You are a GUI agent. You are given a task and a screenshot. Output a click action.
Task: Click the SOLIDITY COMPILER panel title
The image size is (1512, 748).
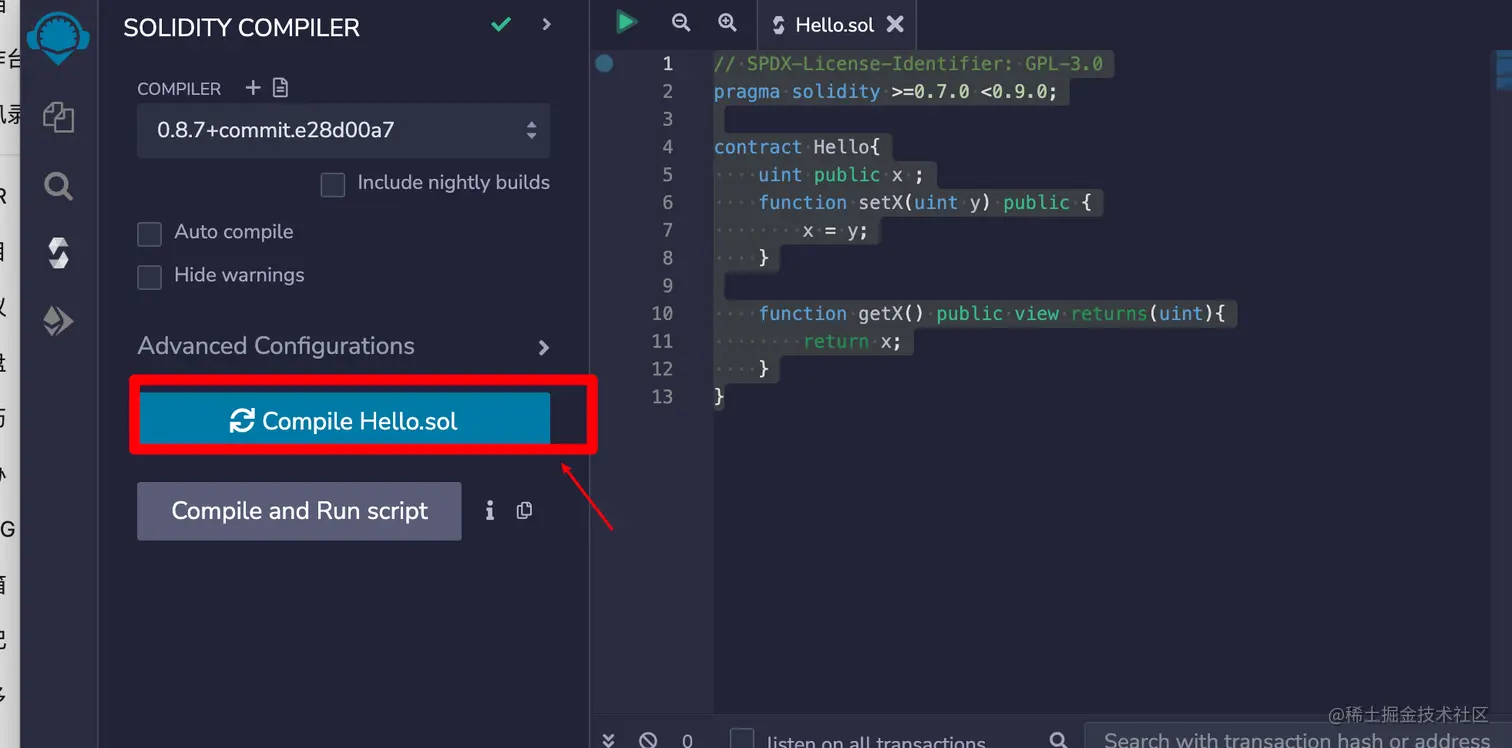pyautogui.click(x=241, y=28)
